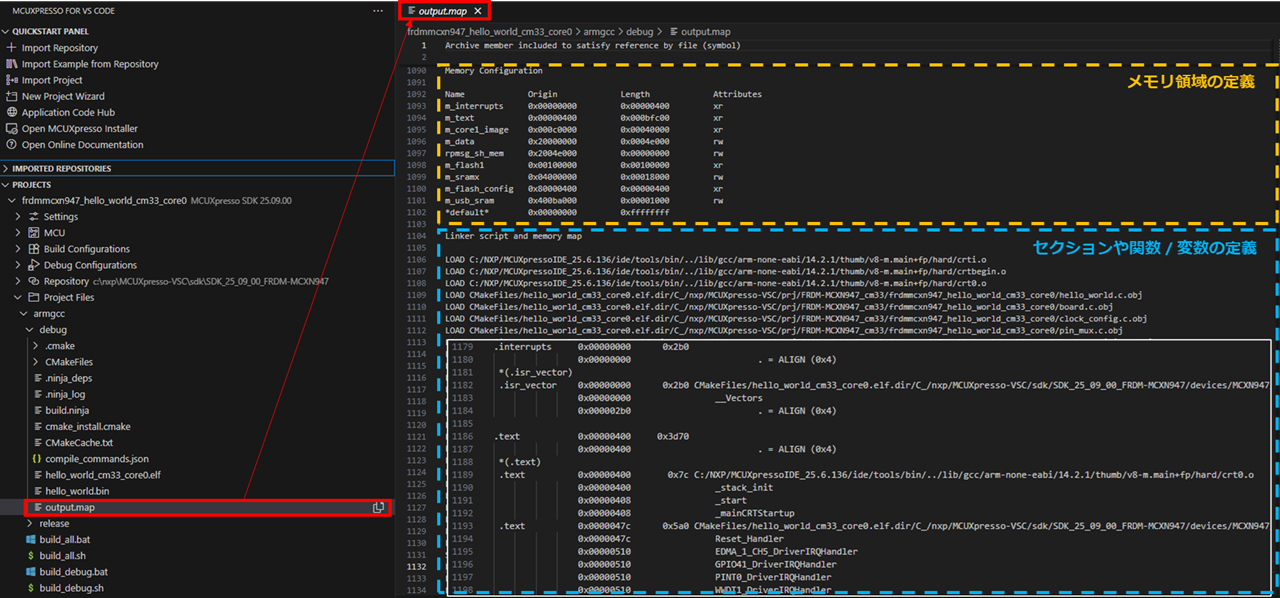
Task: Expand the Build Configurations node
Action: point(18,249)
